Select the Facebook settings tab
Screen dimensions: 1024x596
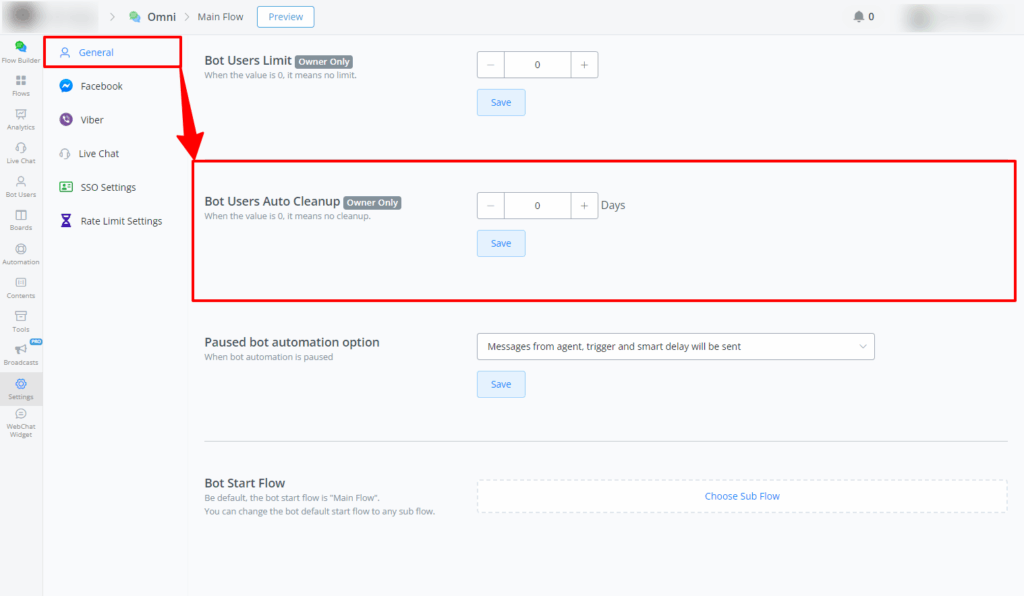[x=101, y=86]
